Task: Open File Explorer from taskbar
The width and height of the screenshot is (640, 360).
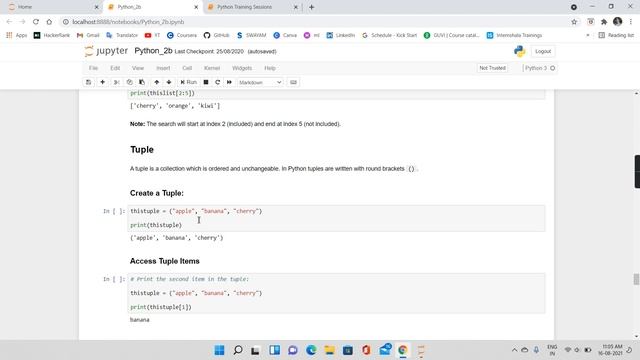Action: (x=329, y=350)
